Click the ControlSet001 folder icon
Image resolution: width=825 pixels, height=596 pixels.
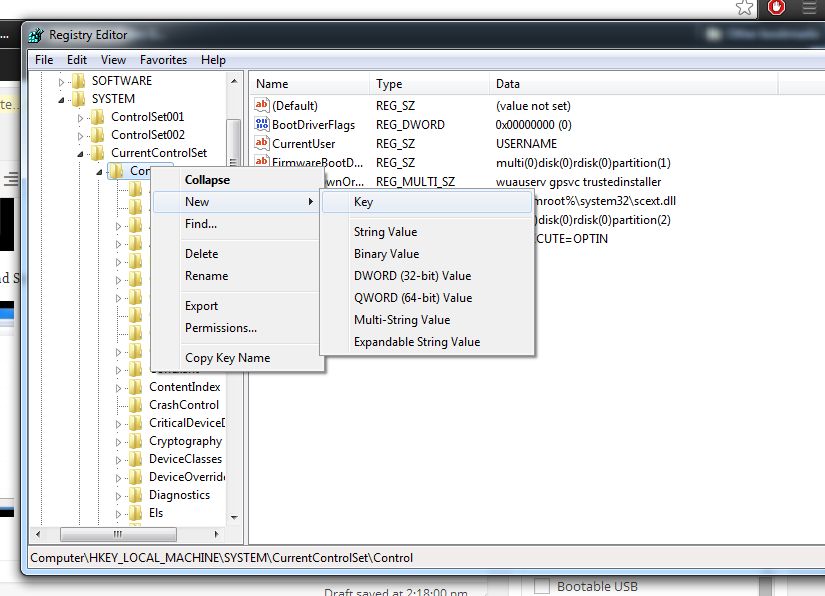click(97, 117)
